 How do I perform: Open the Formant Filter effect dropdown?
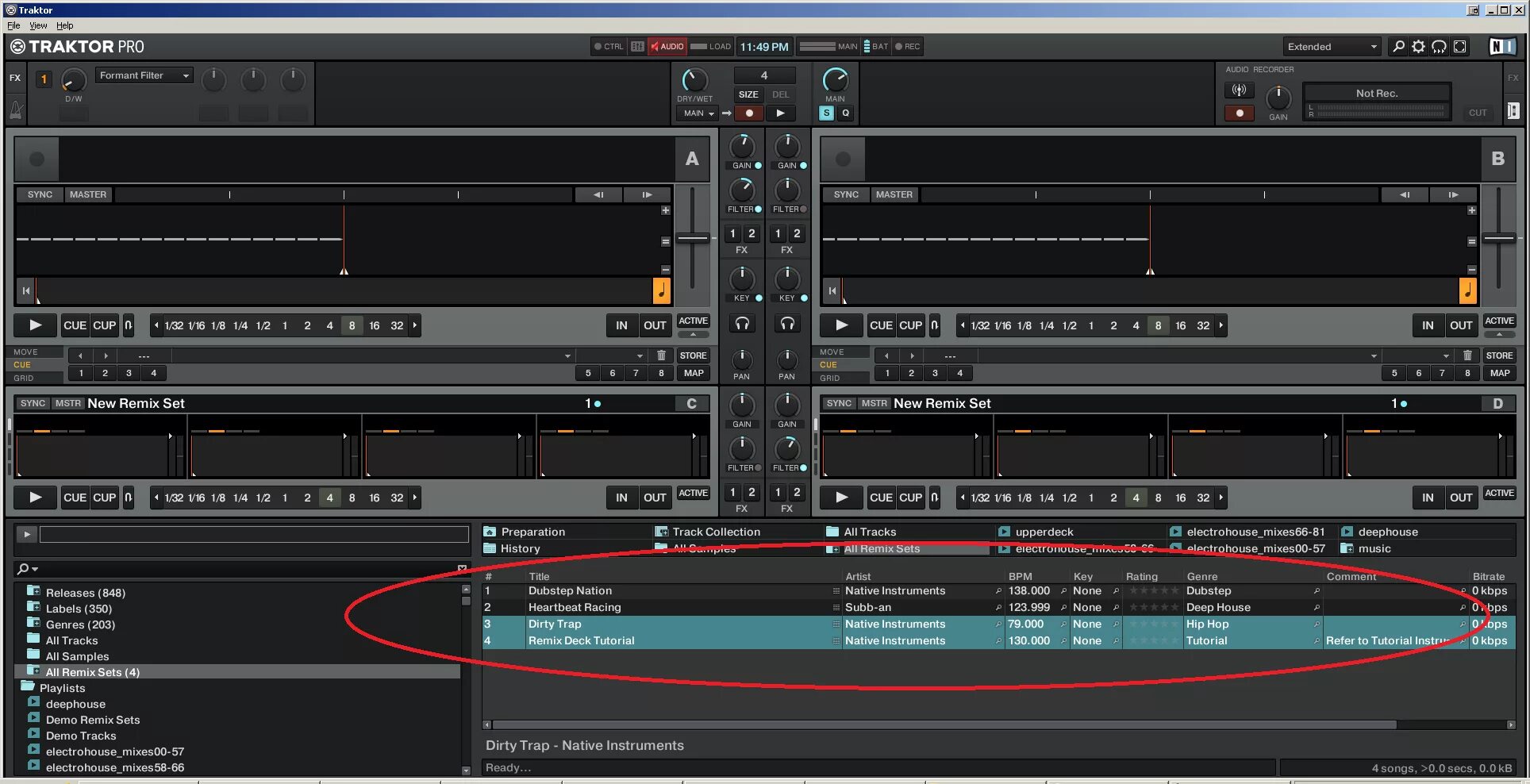point(144,75)
